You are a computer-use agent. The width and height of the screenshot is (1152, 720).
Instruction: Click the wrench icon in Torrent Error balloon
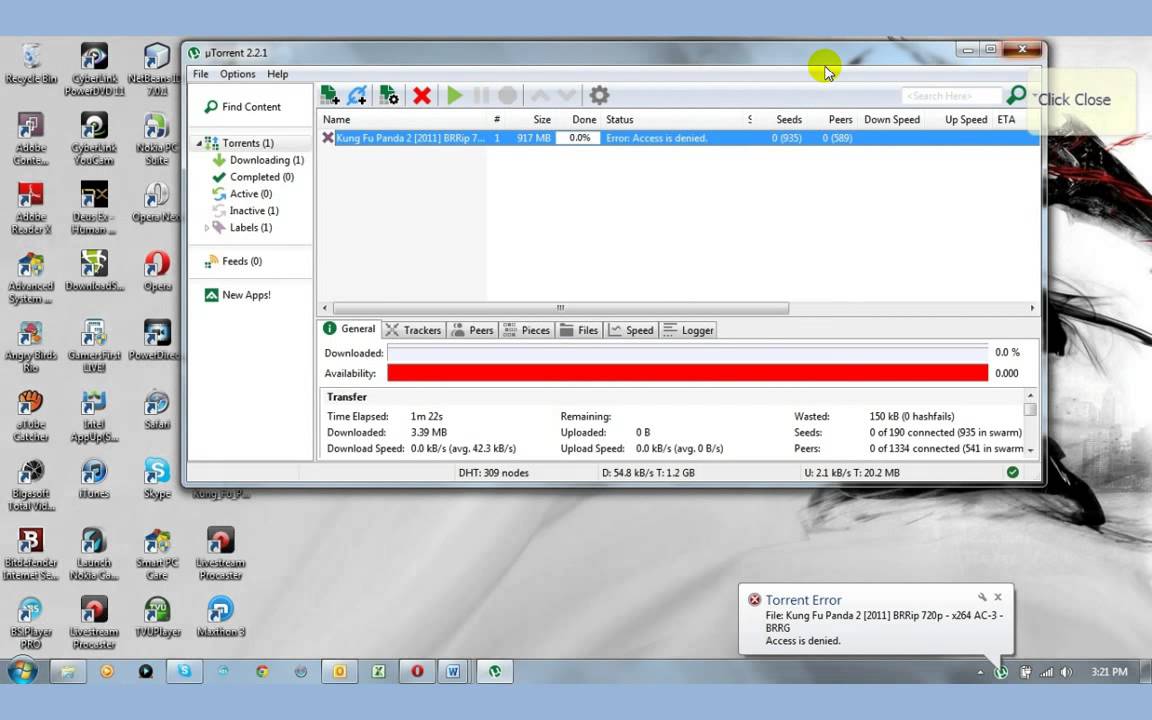982,597
